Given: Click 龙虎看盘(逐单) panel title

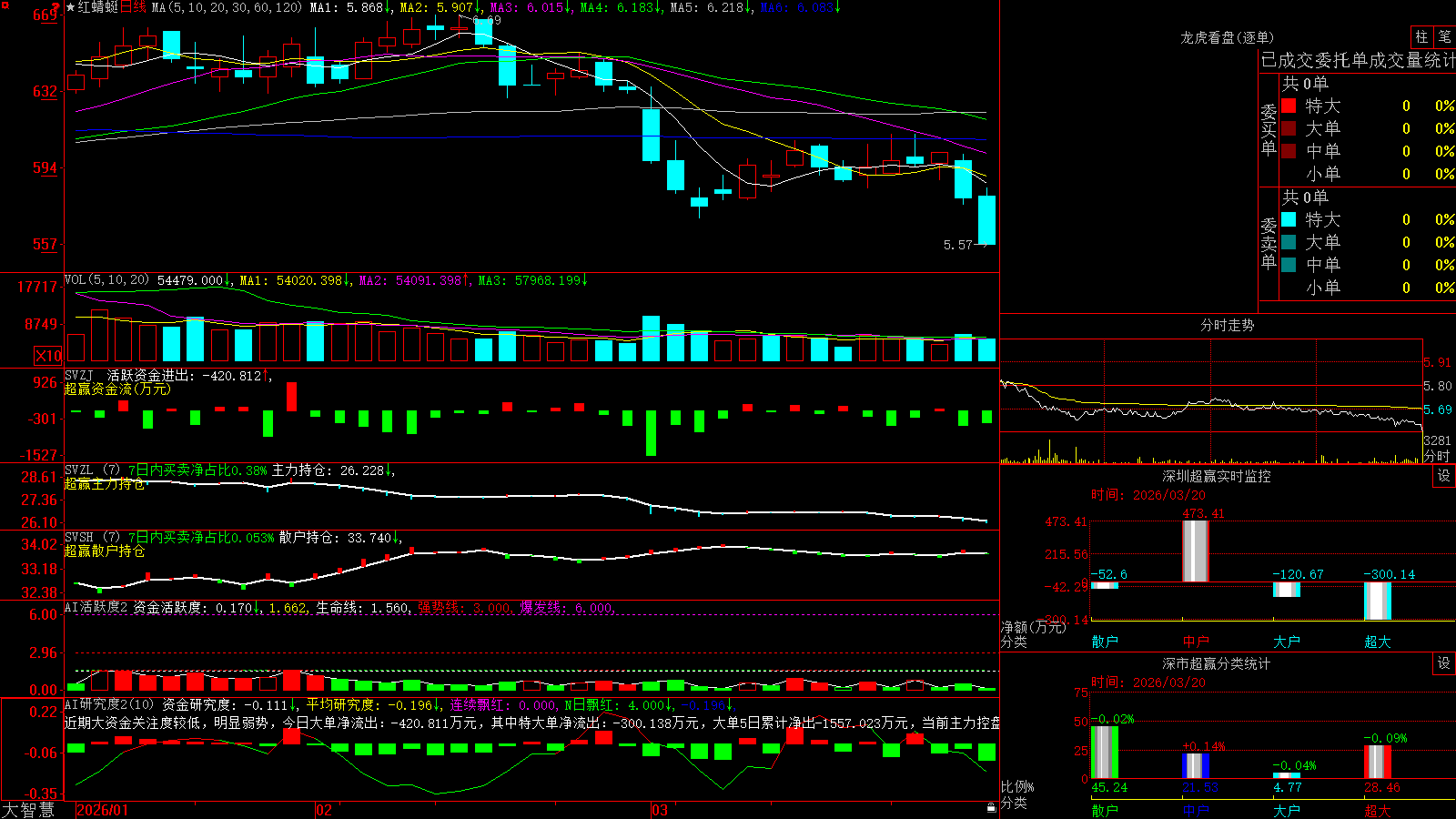Looking at the screenshot, I should click(x=1227, y=37).
